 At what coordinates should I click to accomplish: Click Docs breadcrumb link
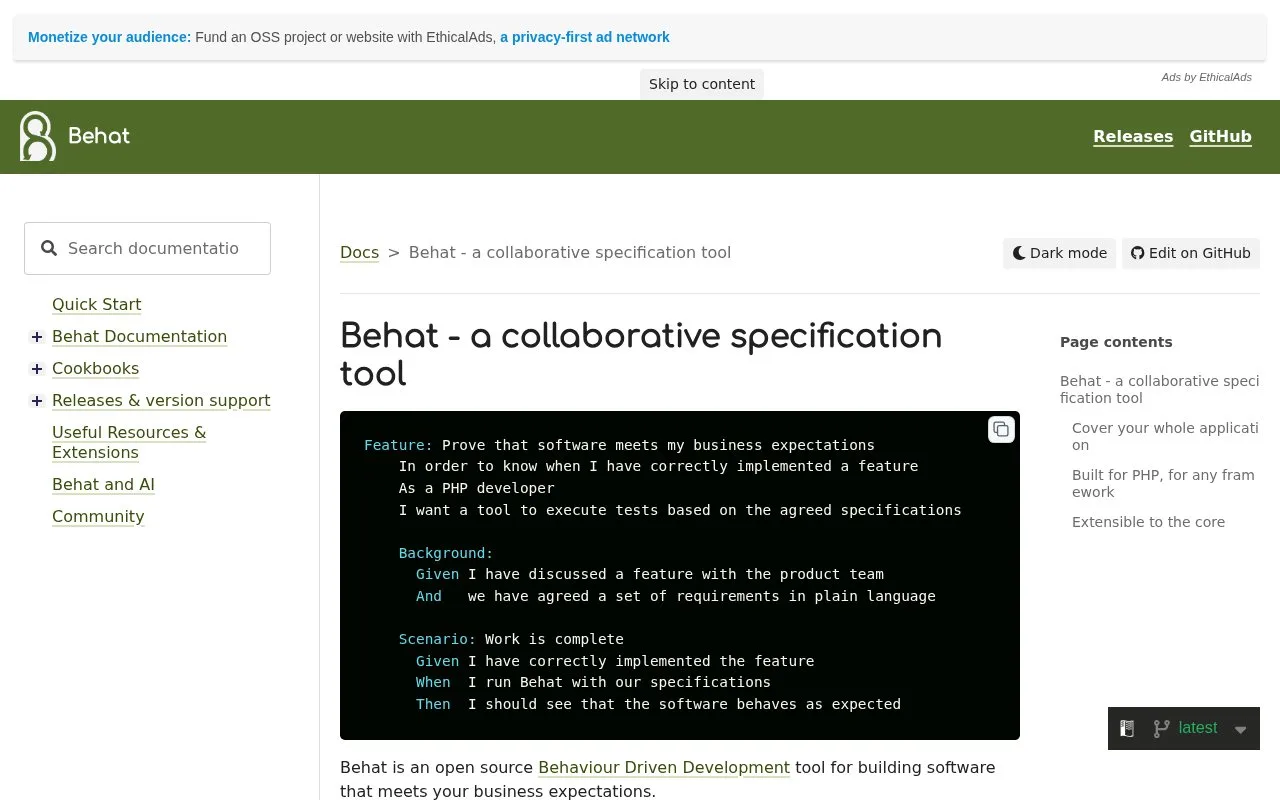[359, 252]
